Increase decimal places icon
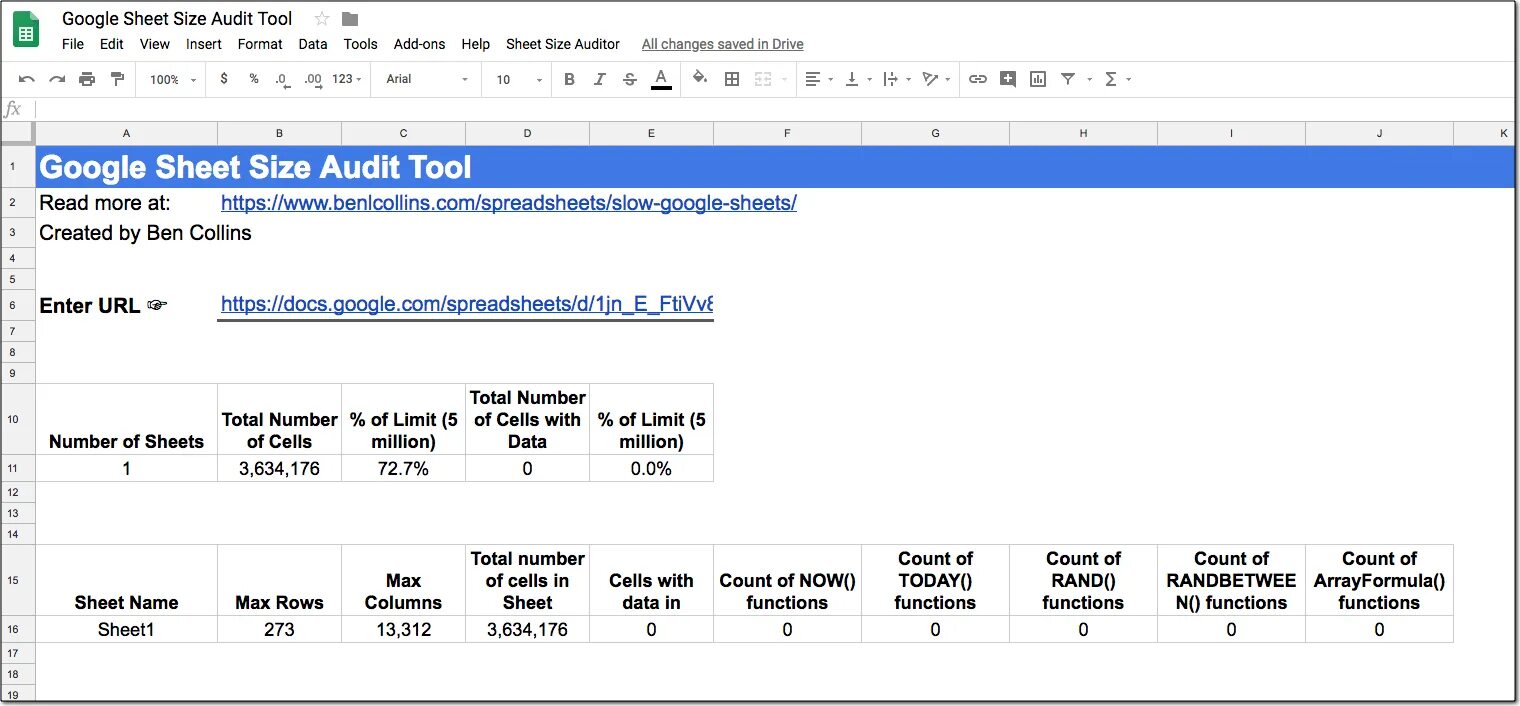 tap(313, 80)
